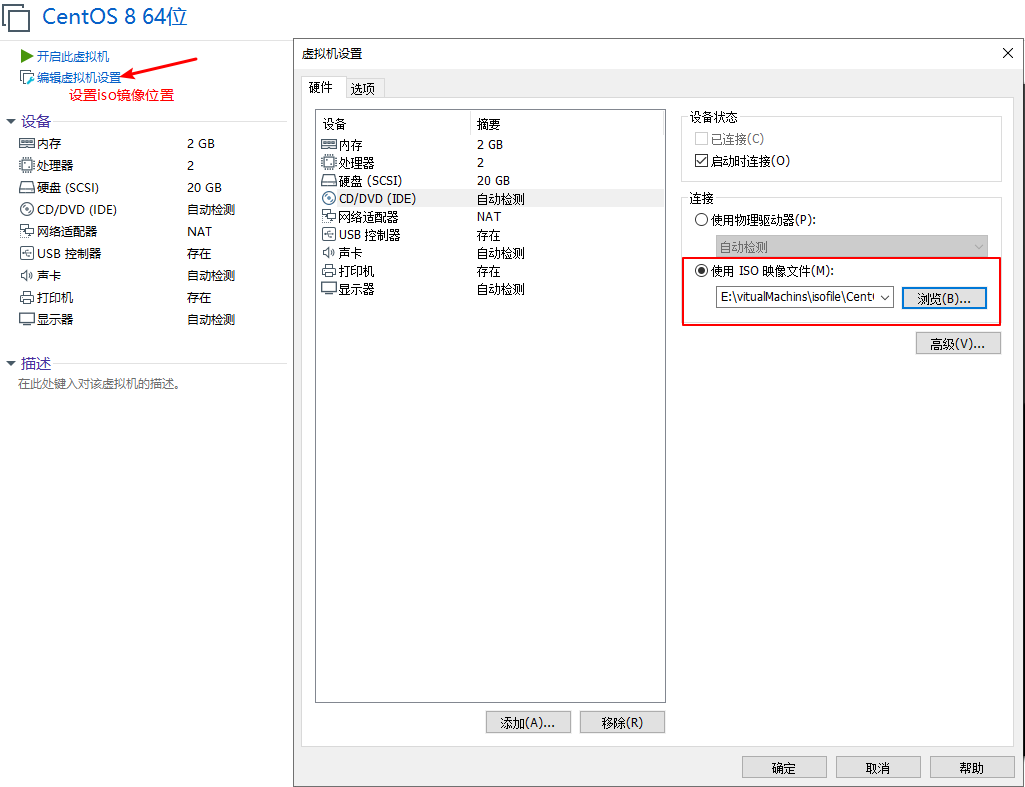Uncheck the 启动时连接(O) checkbox
1025x787 pixels.
click(701, 161)
